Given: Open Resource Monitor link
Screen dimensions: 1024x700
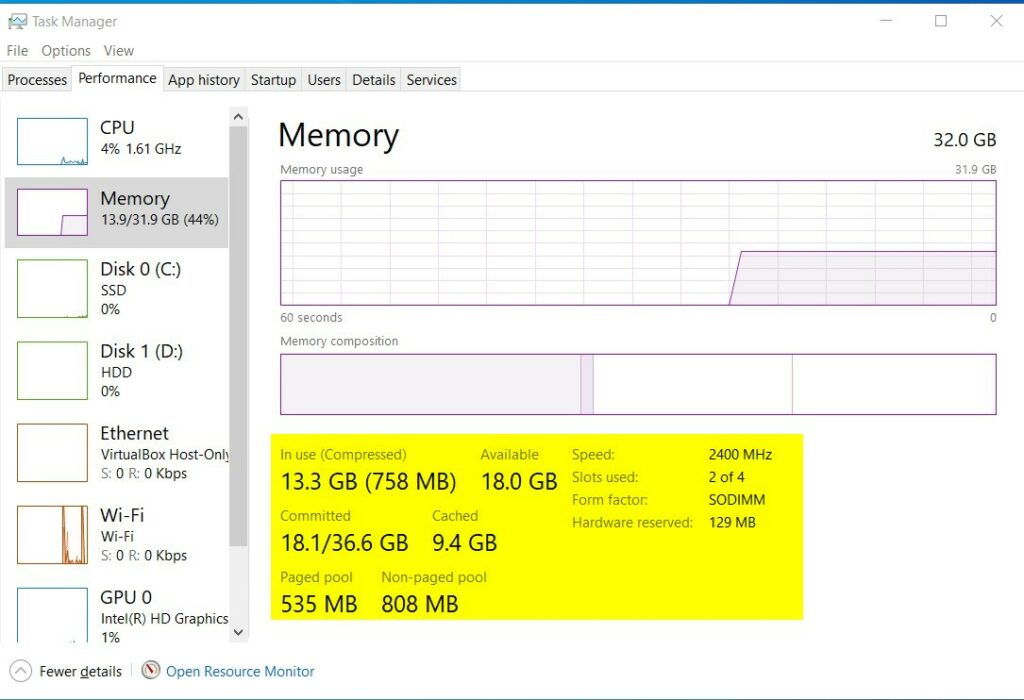Looking at the screenshot, I should click(240, 672).
